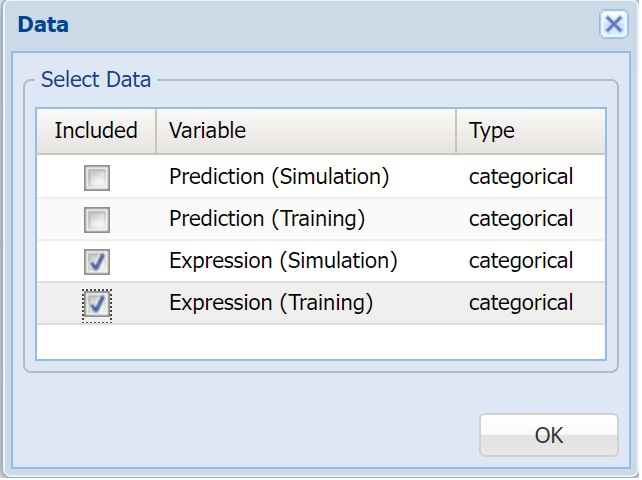The image size is (642, 480).
Task: Enable Prediction (Simulation) checkbox
Action: click(x=97, y=178)
